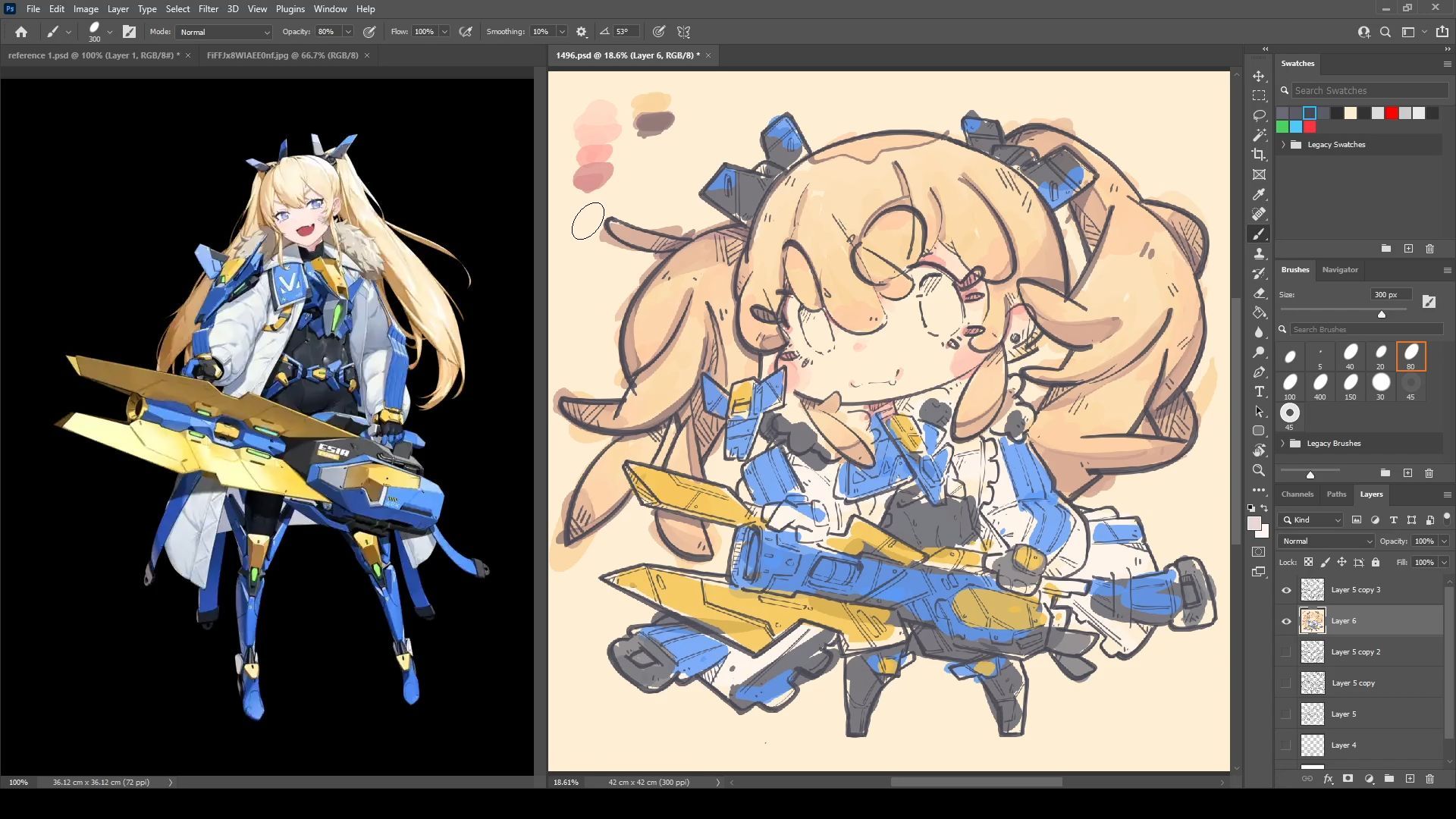Show Layer 4 visibility box

pyautogui.click(x=1286, y=745)
